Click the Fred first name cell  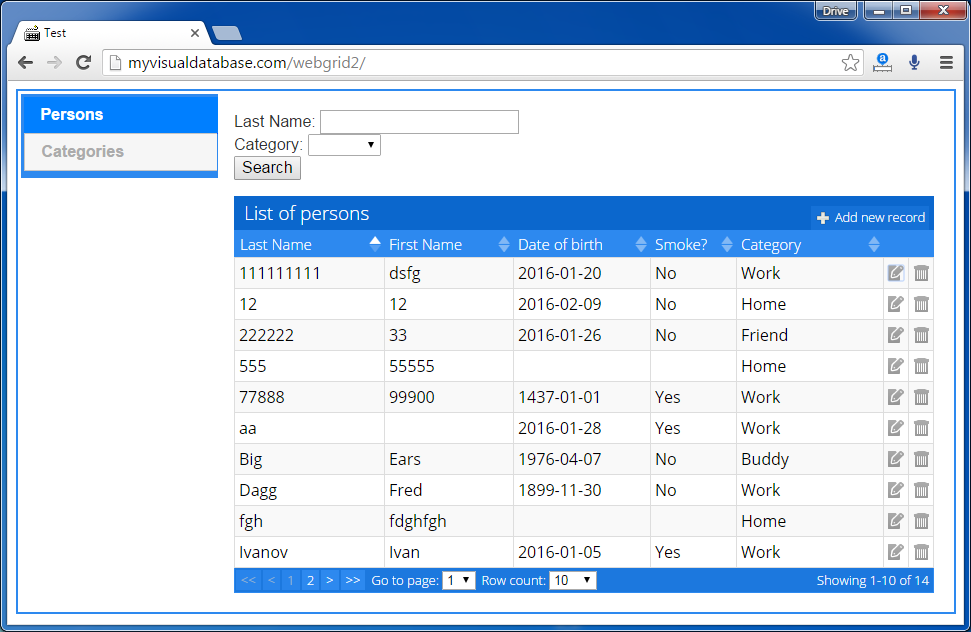pyautogui.click(x=448, y=490)
